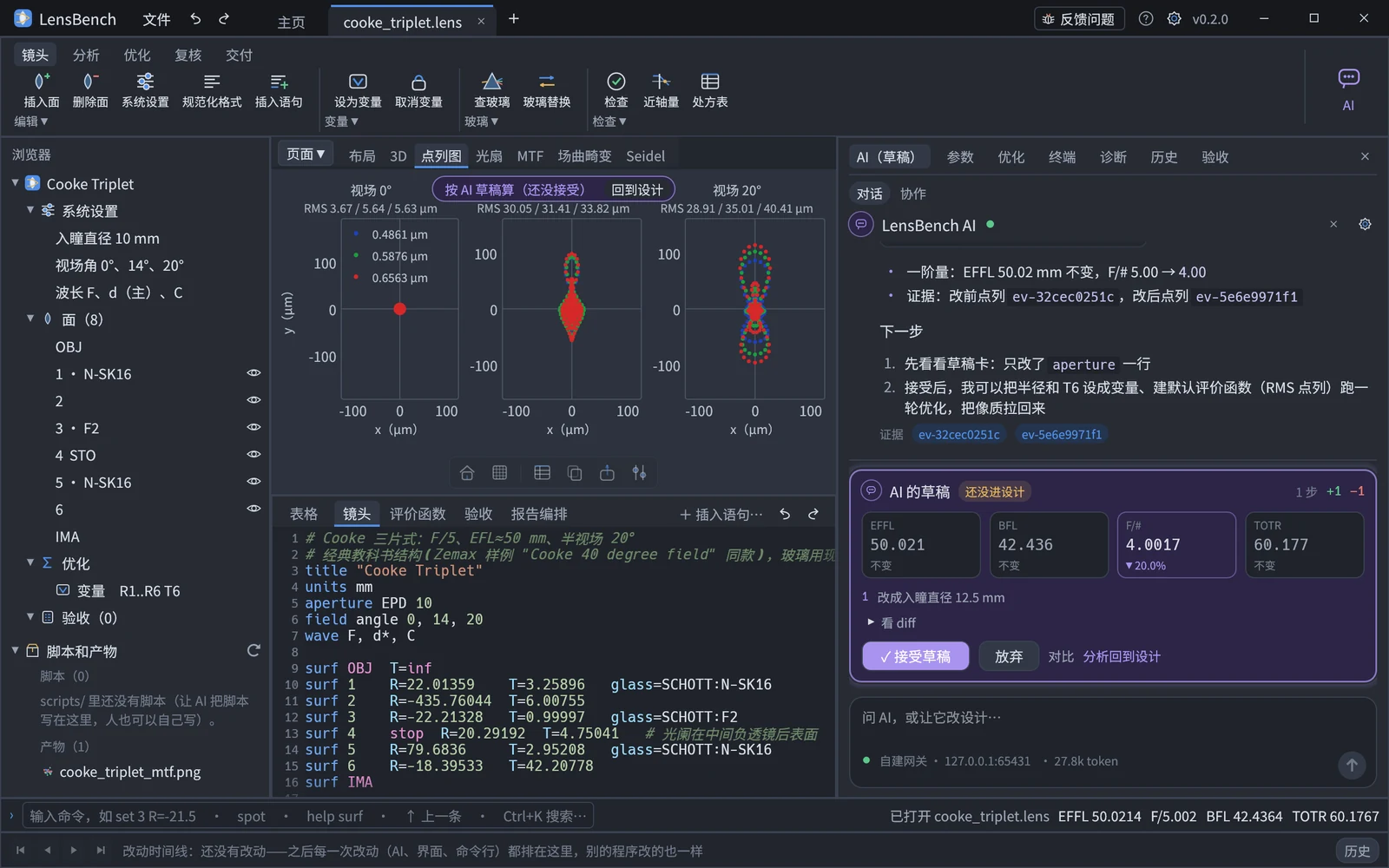
Task: Click 回到设计 in spot diagram toggle
Action: (x=636, y=189)
